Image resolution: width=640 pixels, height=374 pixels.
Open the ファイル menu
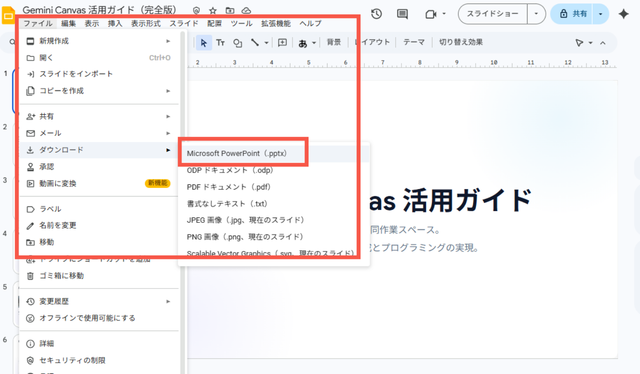tap(38, 23)
